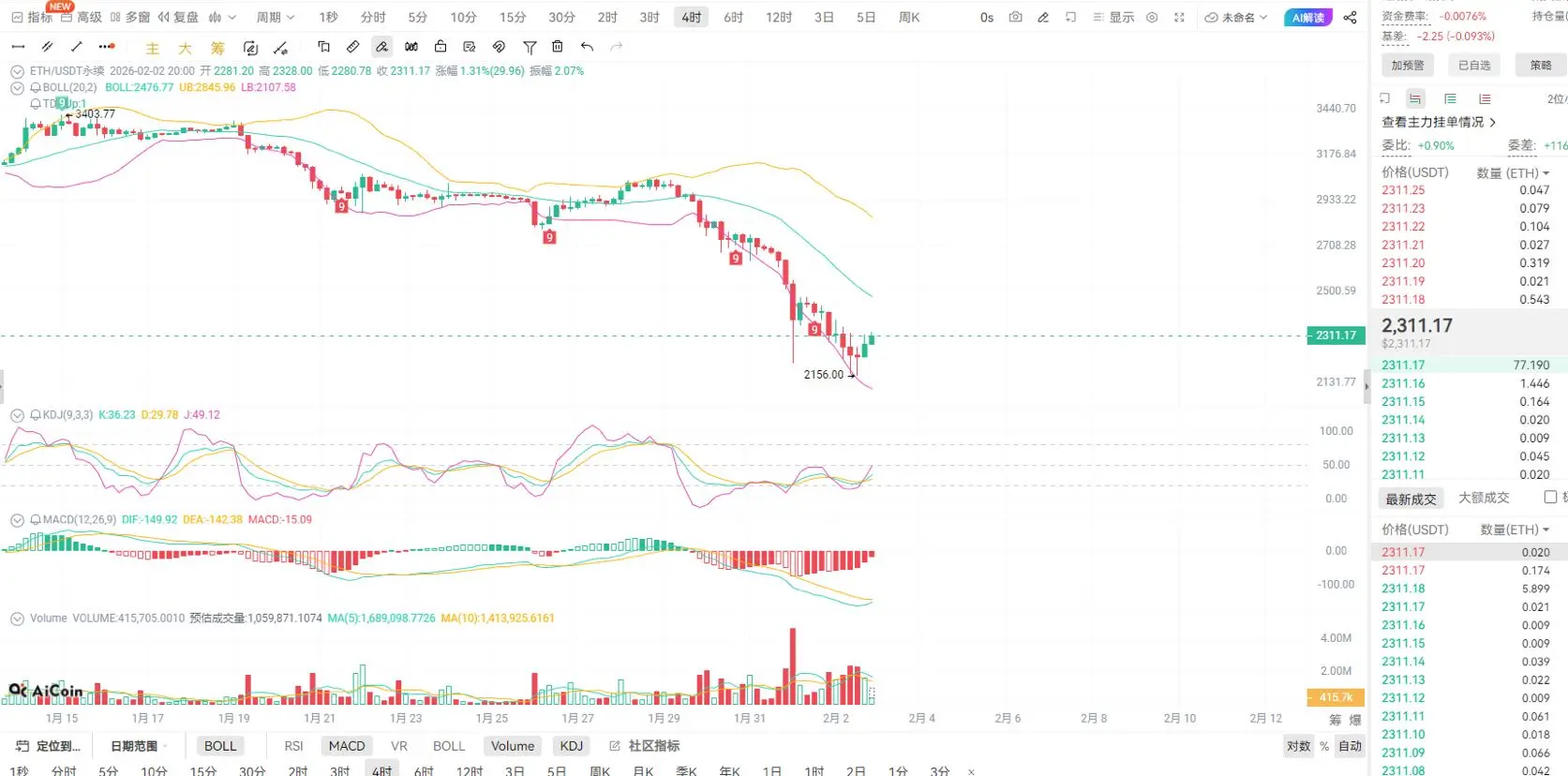
Task: Switch to the 大额成交 tab
Action: coord(1484,498)
